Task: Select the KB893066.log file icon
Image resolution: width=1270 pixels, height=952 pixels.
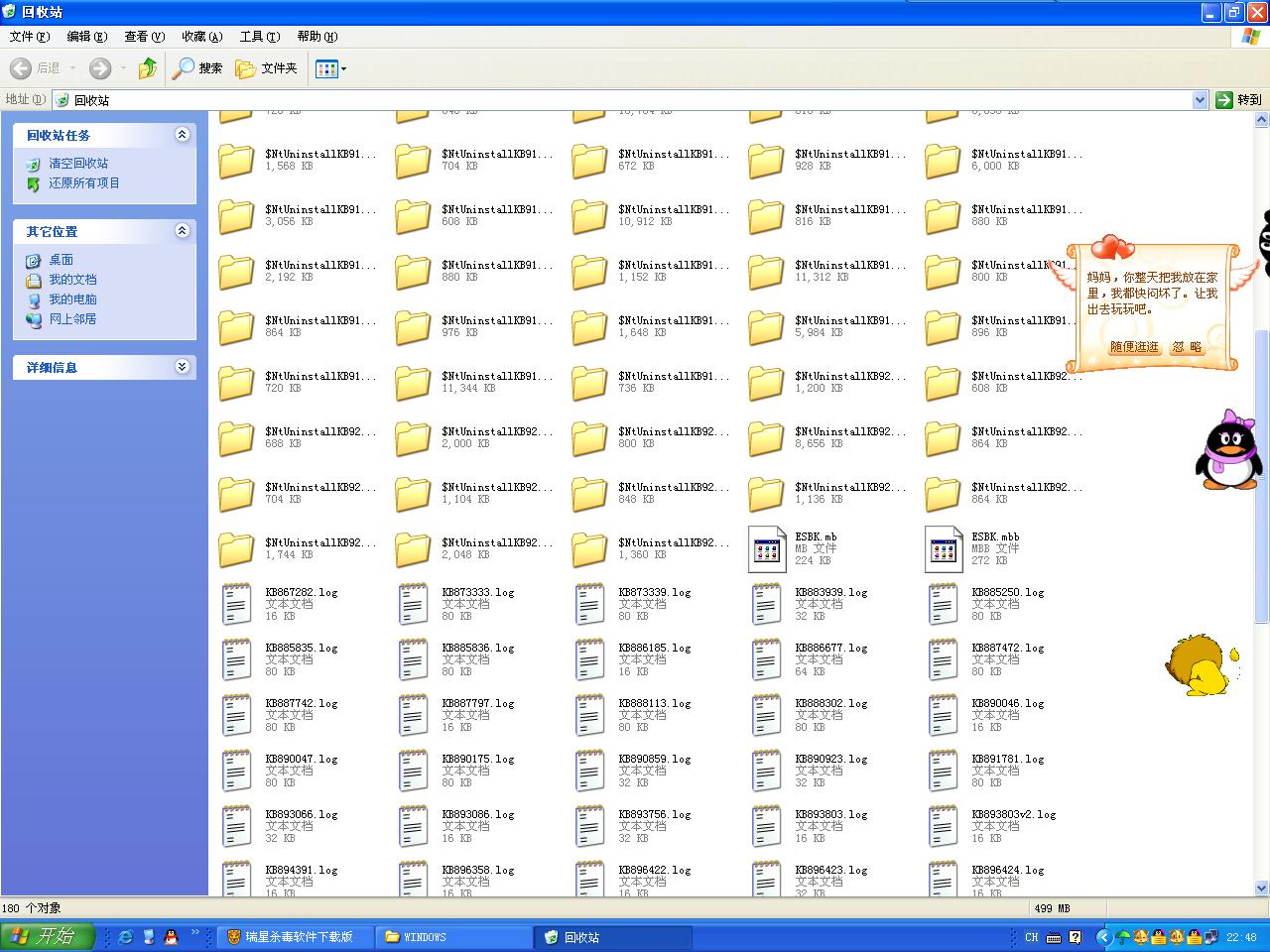Action: click(x=237, y=827)
